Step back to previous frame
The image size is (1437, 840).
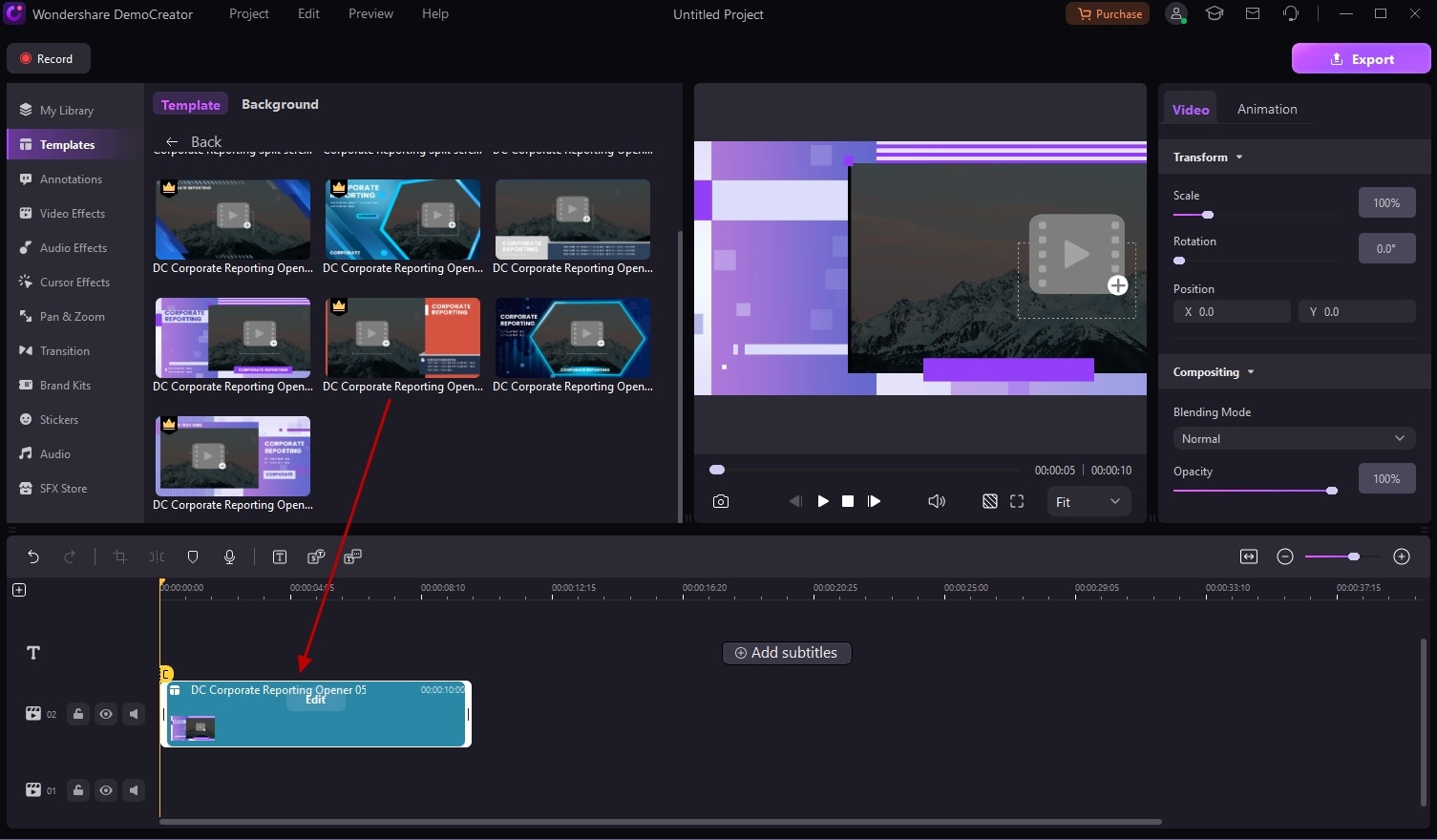point(795,501)
